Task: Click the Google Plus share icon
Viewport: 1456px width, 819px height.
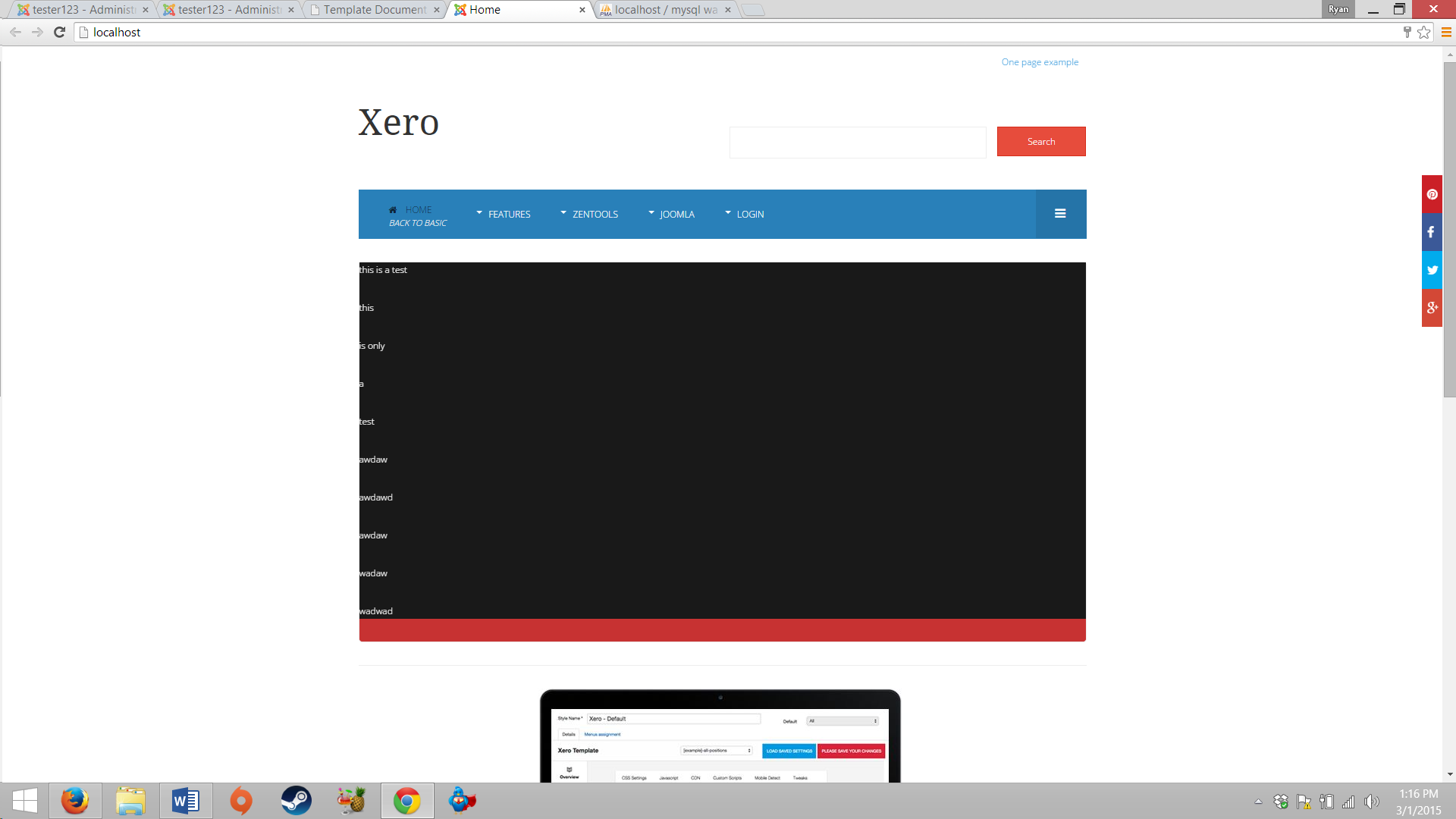Action: click(x=1432, y=308)
